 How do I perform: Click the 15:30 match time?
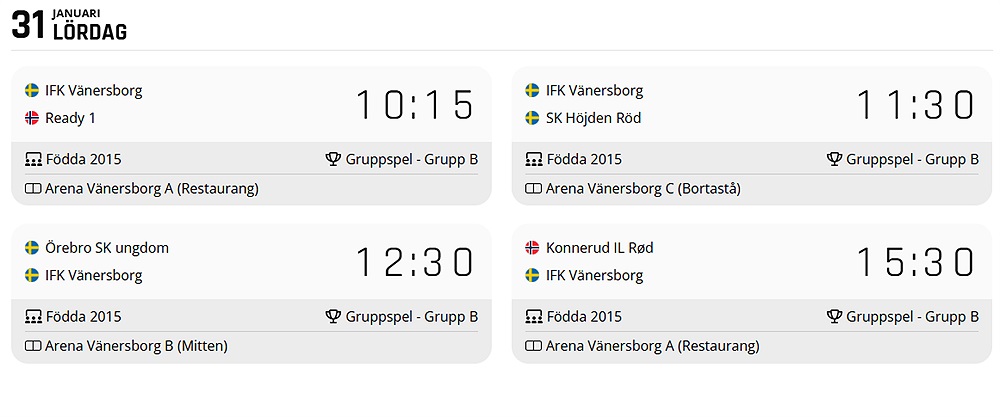(x=915, y=262)
